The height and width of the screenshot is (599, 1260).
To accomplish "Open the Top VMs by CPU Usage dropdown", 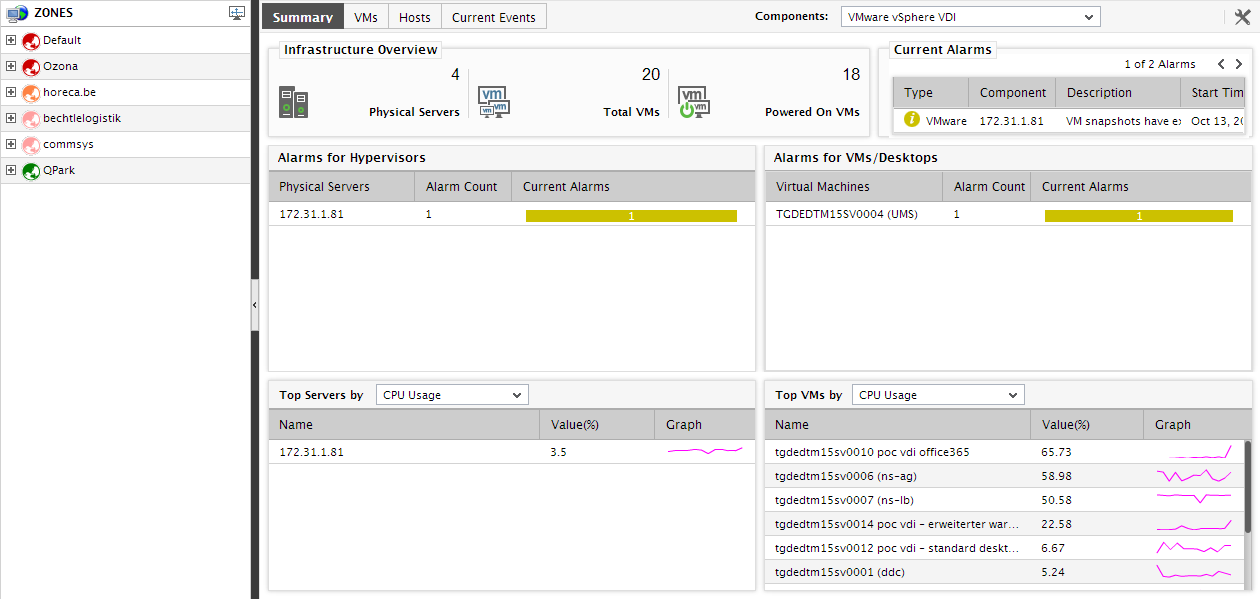I will tap(938, 395).
